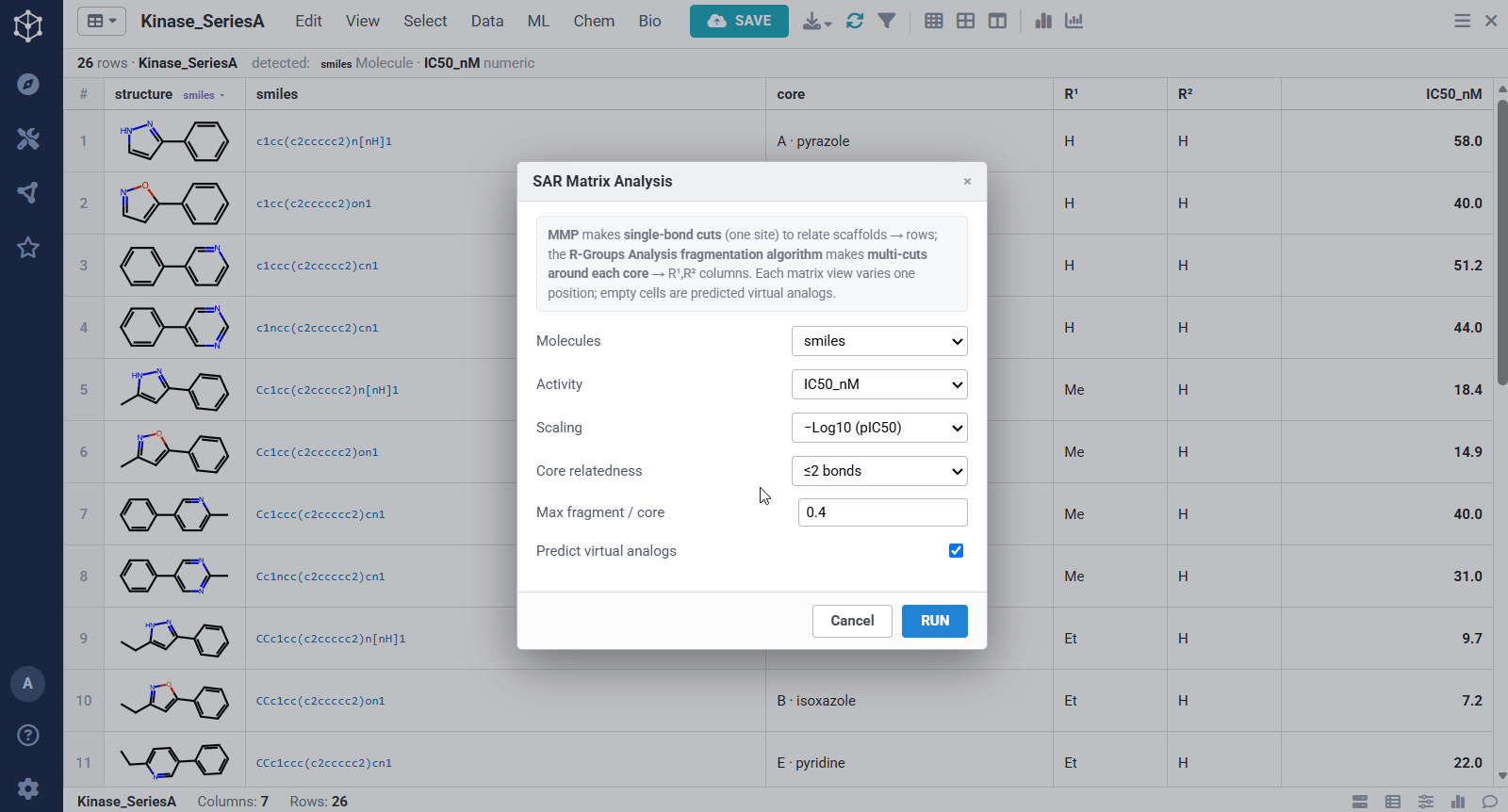The image size is (1508, 812).
Task: Open the Browse compass icon in the sidebar
Action: click(28, 84)
